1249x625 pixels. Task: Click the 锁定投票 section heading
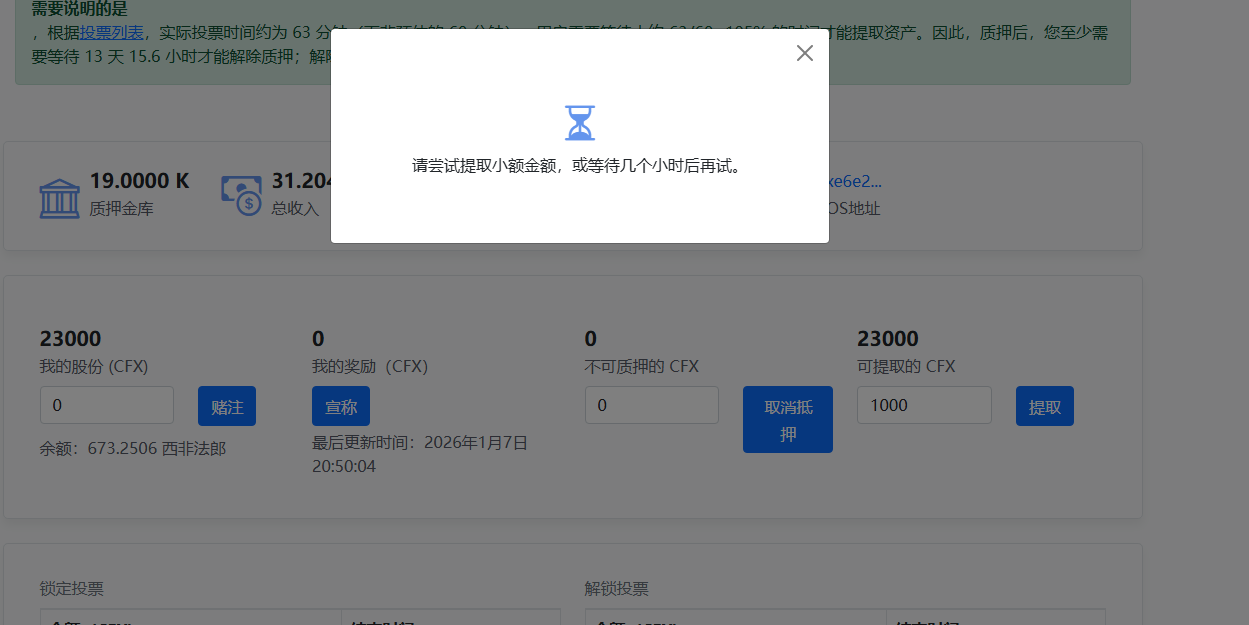pyautogui.click(x=72, y=589)
